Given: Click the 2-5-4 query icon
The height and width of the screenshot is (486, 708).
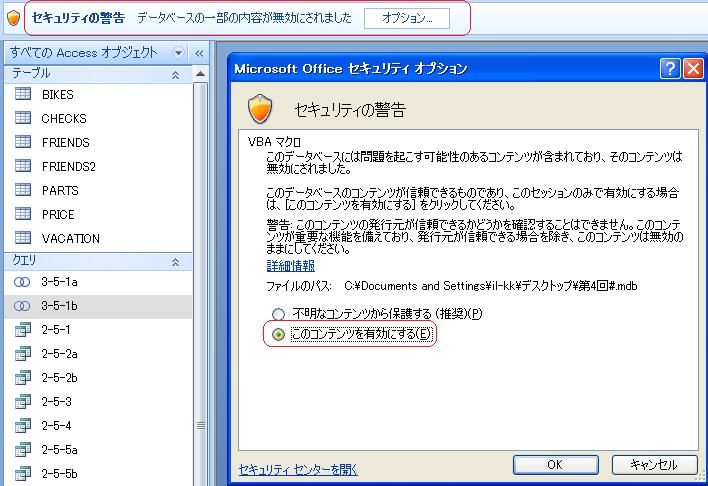Looking at the screenshot, I should [x=23, y=426].
